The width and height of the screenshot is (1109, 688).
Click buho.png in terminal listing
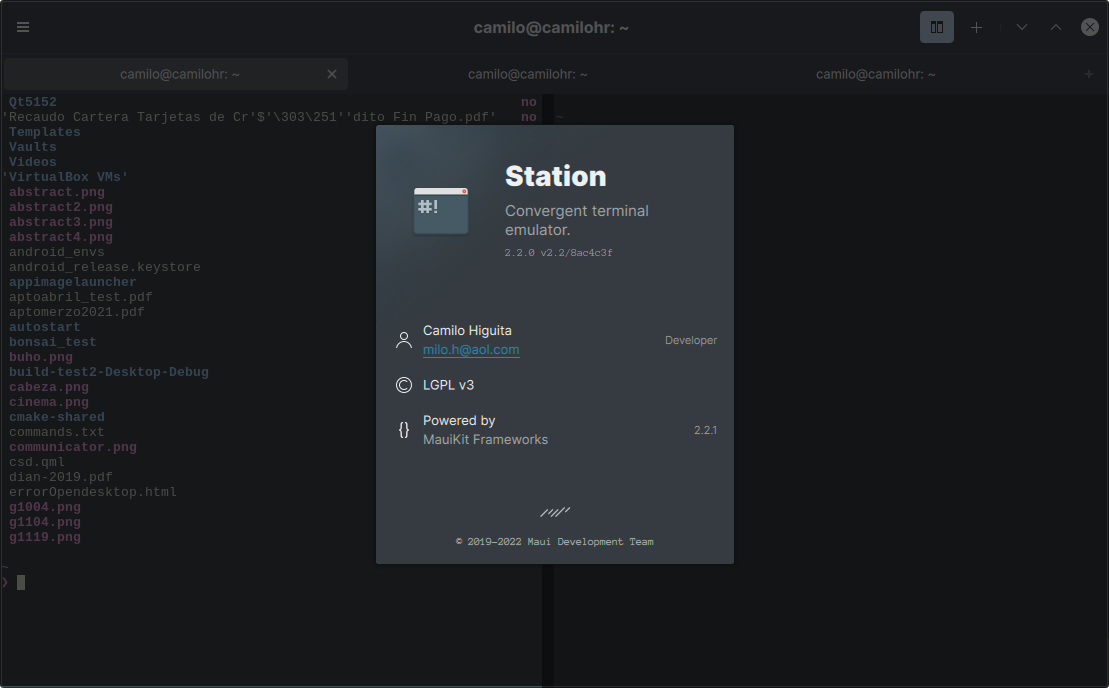[x=40, y=357]
